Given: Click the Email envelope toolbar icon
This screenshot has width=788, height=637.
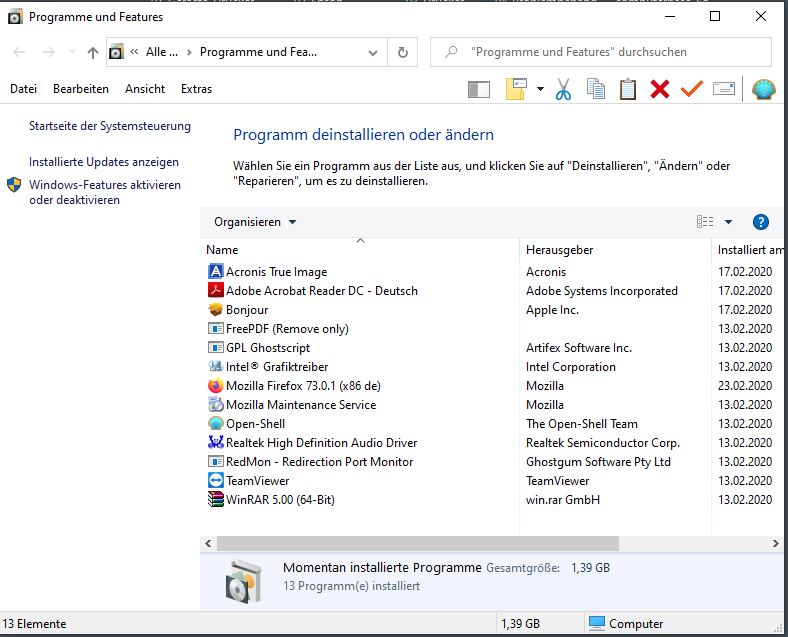Looking at the screenshot, I should pyautogui.click(x=724, y=89).
